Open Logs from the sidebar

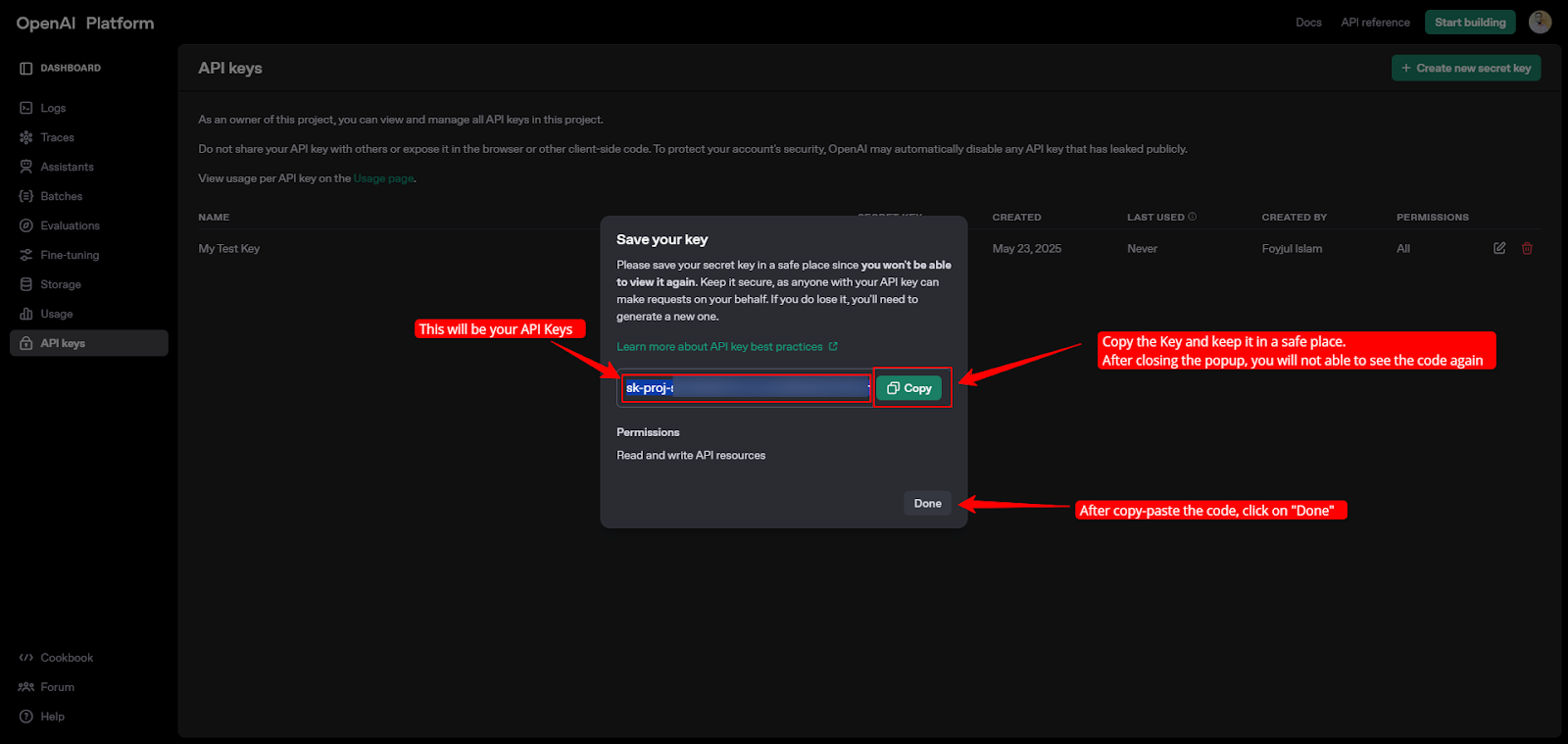tap(53, 108)
